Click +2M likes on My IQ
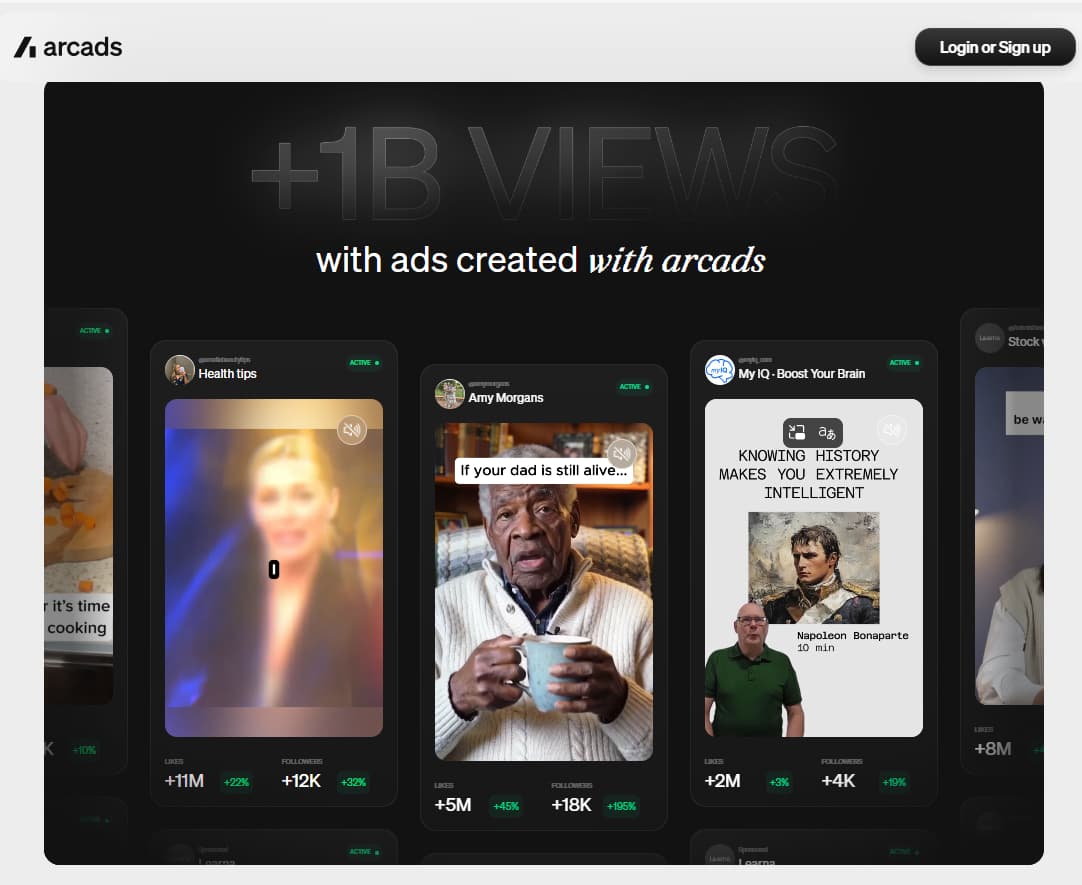This screenshot has width=1082, height=885. 722,781
